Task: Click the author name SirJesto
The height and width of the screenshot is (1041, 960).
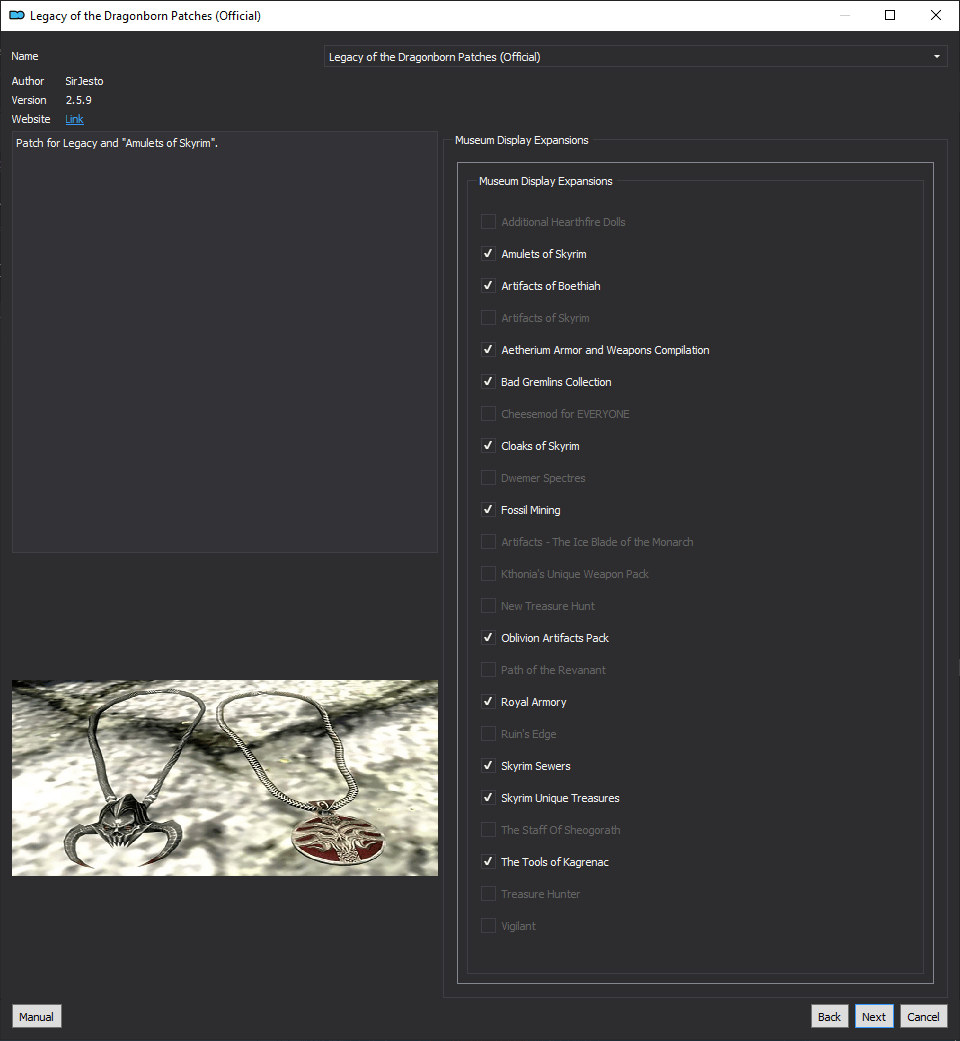Action: (84, 81)
